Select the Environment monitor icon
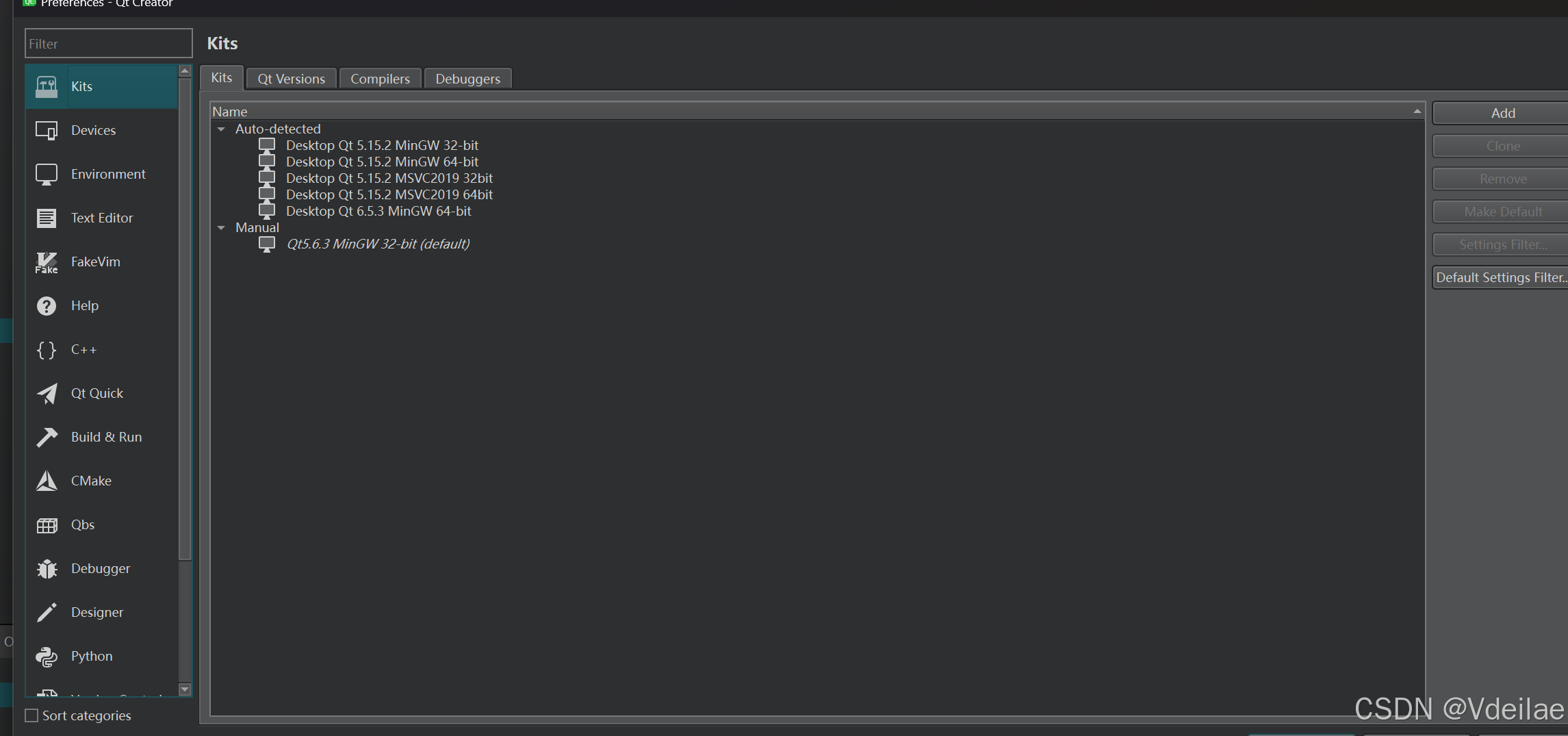Image resolution: width=1568 pixels, height=736 pixels. (47, 174)
